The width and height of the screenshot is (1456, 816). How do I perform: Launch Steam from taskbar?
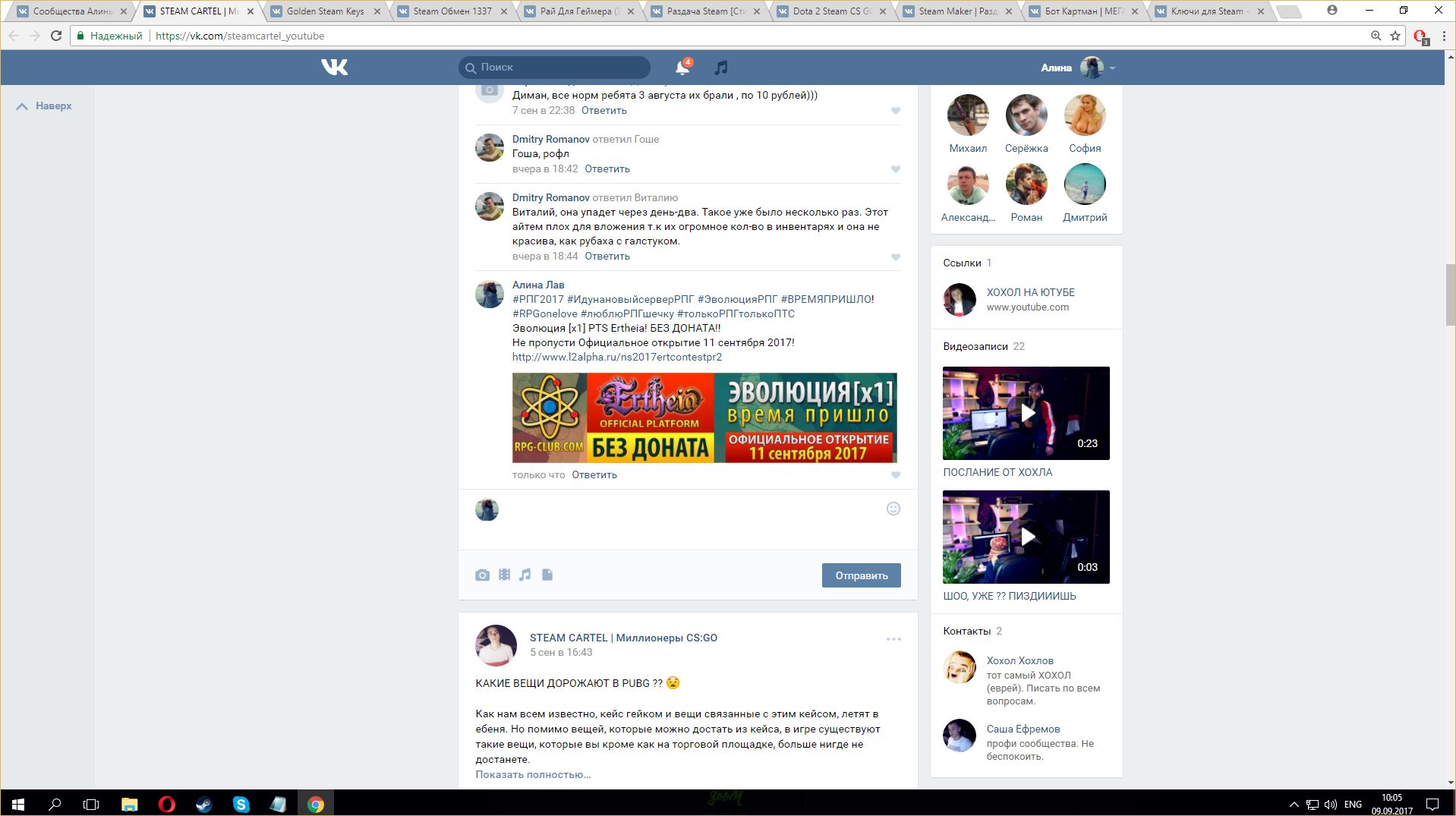click(x=203, y=804)
